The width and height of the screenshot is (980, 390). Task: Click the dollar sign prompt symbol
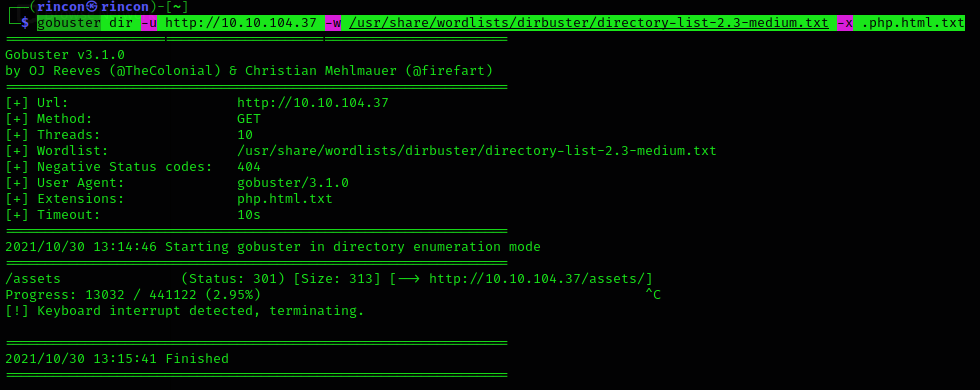coord(24,23)
